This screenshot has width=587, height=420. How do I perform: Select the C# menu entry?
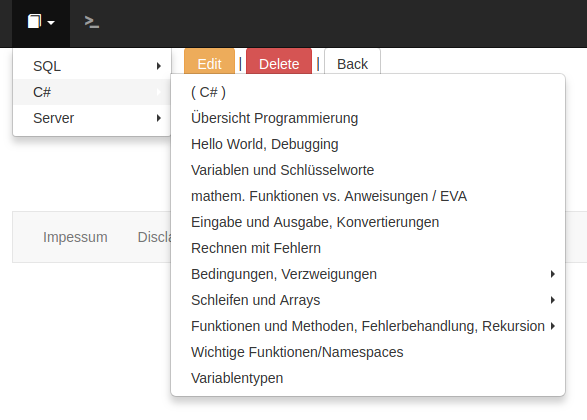[x=92, y=92]
